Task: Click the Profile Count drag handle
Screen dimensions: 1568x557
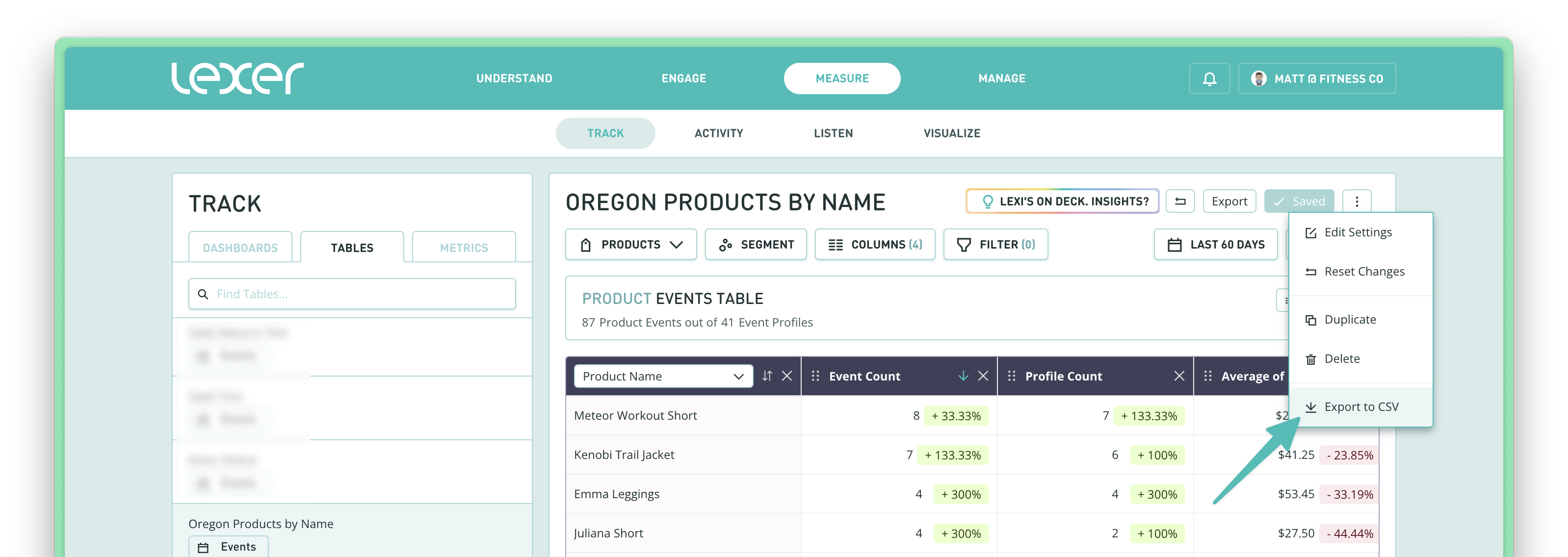Action: pyautogui.click(x=1011, y=376)
